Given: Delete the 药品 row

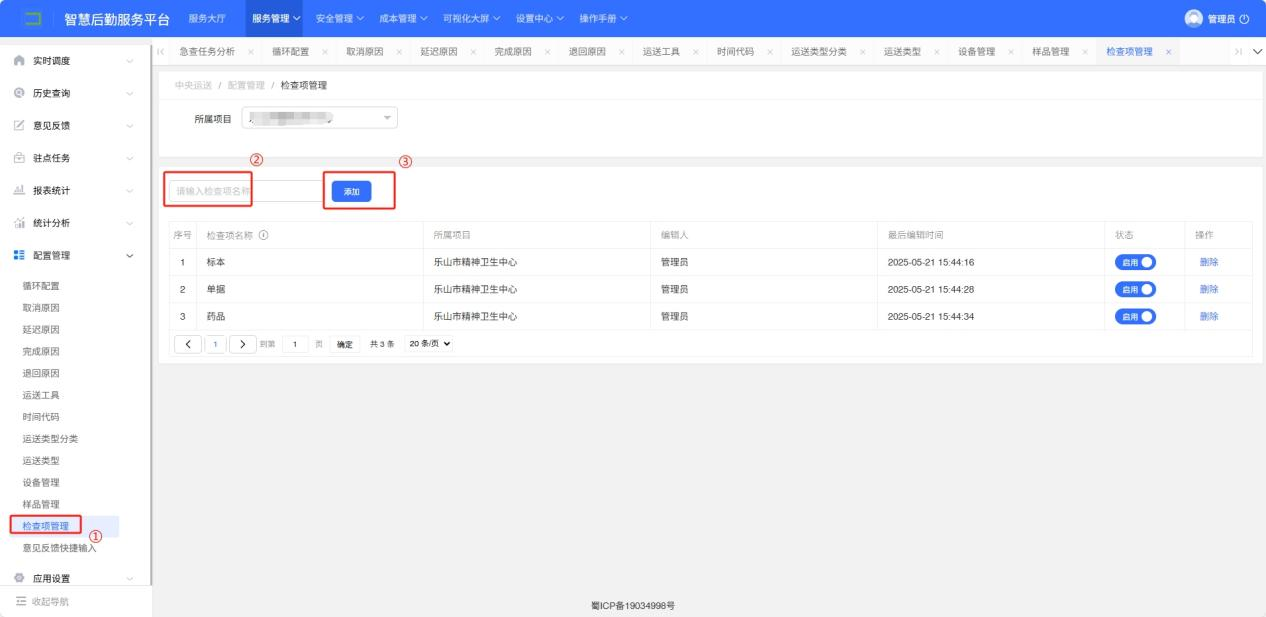Looking at the screenshot, I should 1209,316.
